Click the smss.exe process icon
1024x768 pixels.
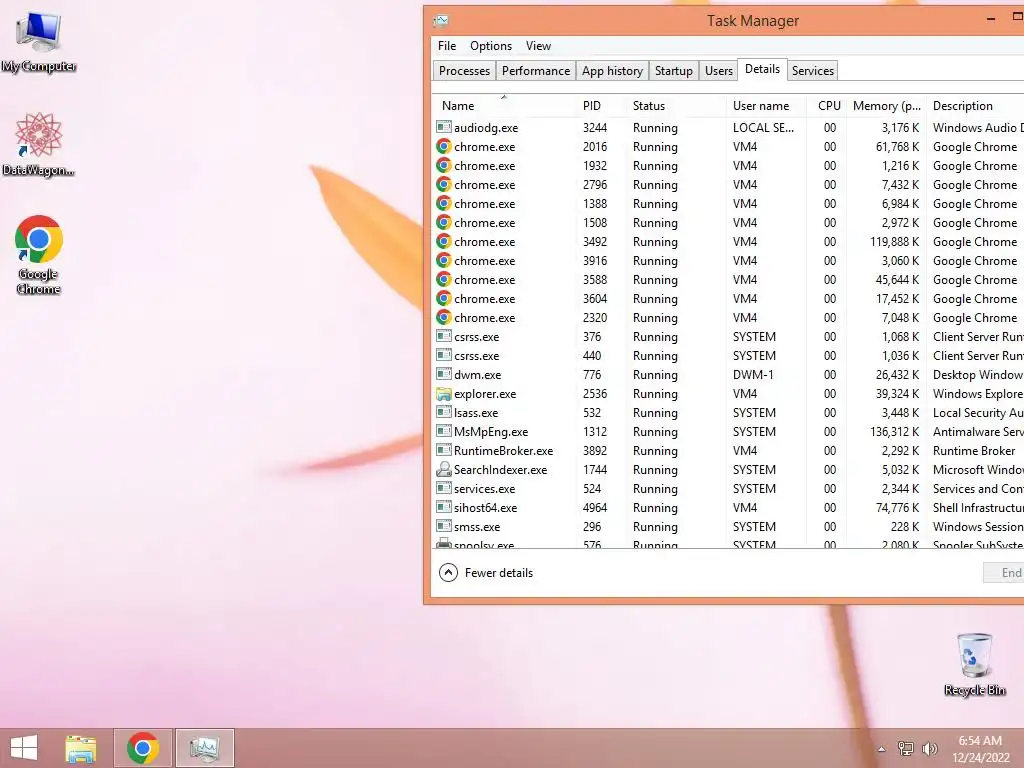(x=443, y=526)
